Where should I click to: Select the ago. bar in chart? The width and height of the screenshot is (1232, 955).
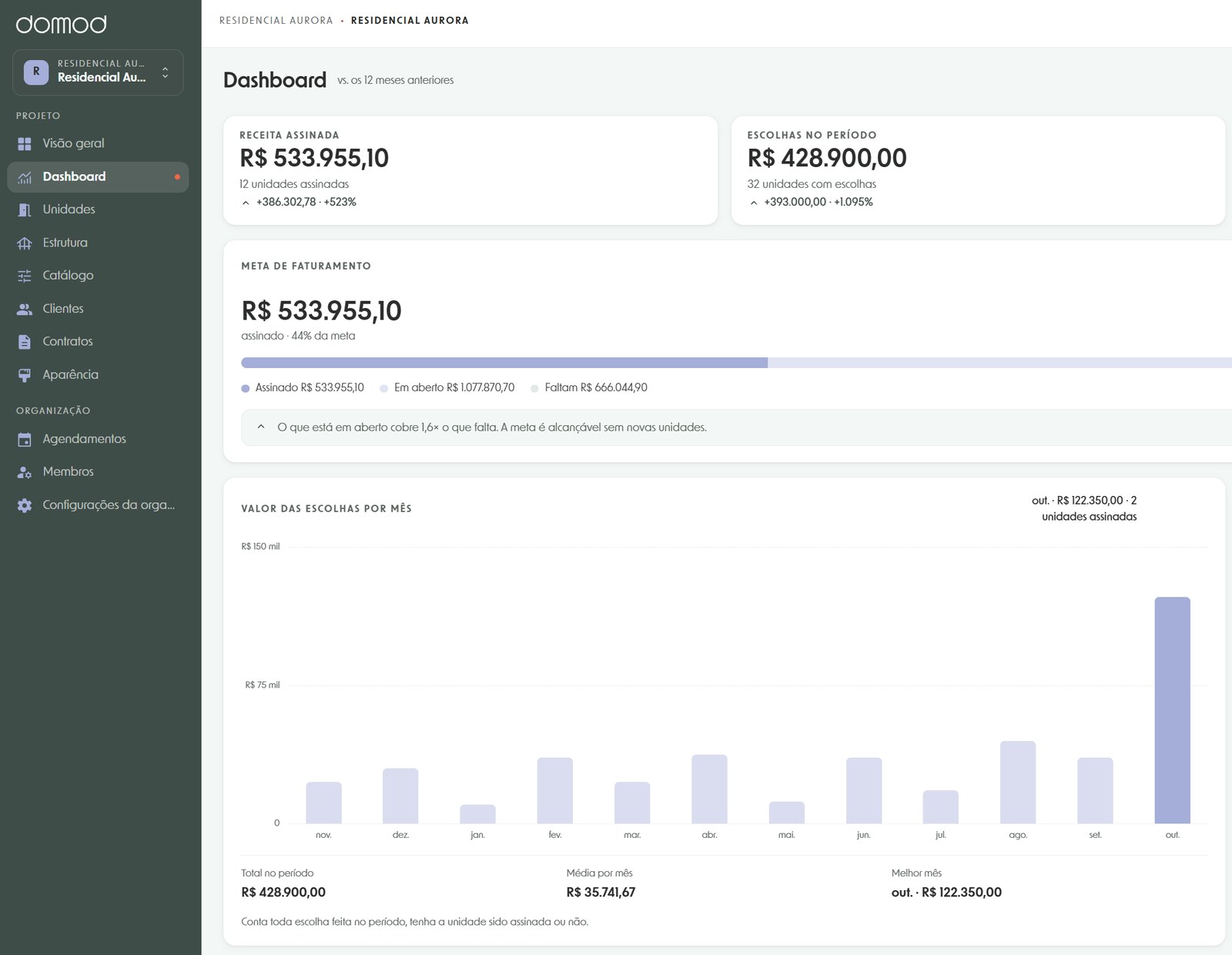(x=1018, y=782)
